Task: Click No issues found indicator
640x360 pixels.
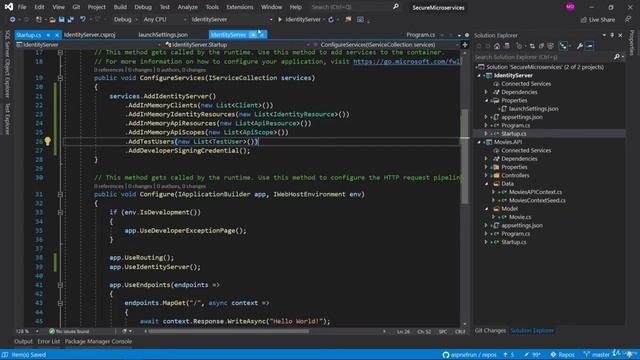Action: (x=69, y=331)
